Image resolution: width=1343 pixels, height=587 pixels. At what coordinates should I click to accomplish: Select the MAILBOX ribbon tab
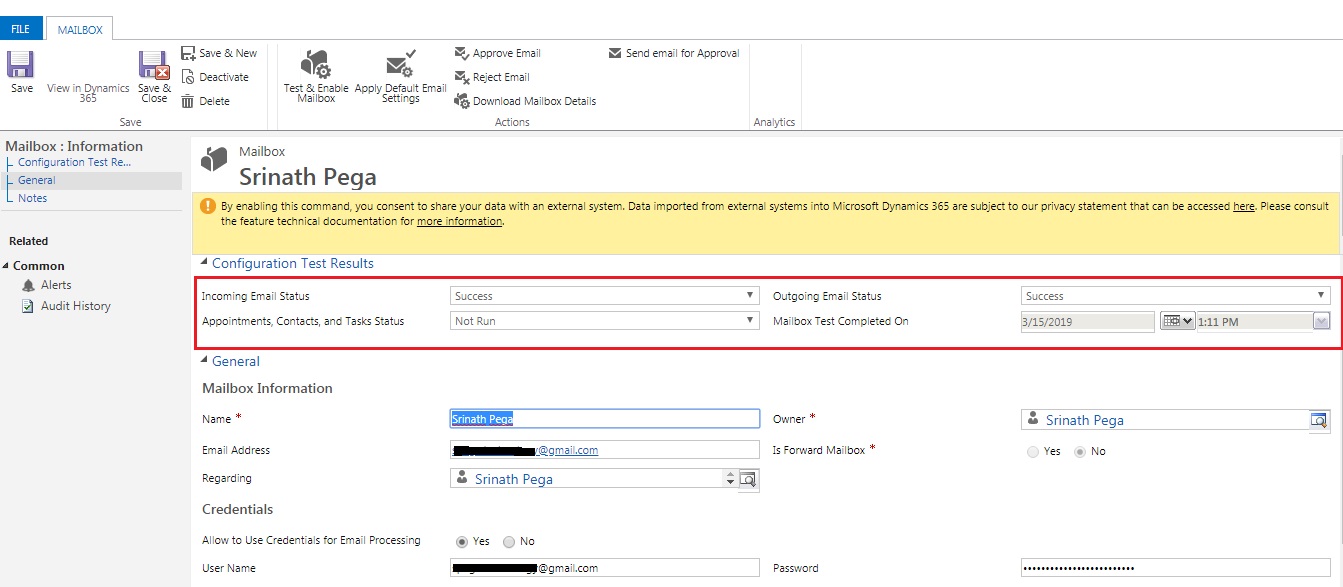(80, 30)
